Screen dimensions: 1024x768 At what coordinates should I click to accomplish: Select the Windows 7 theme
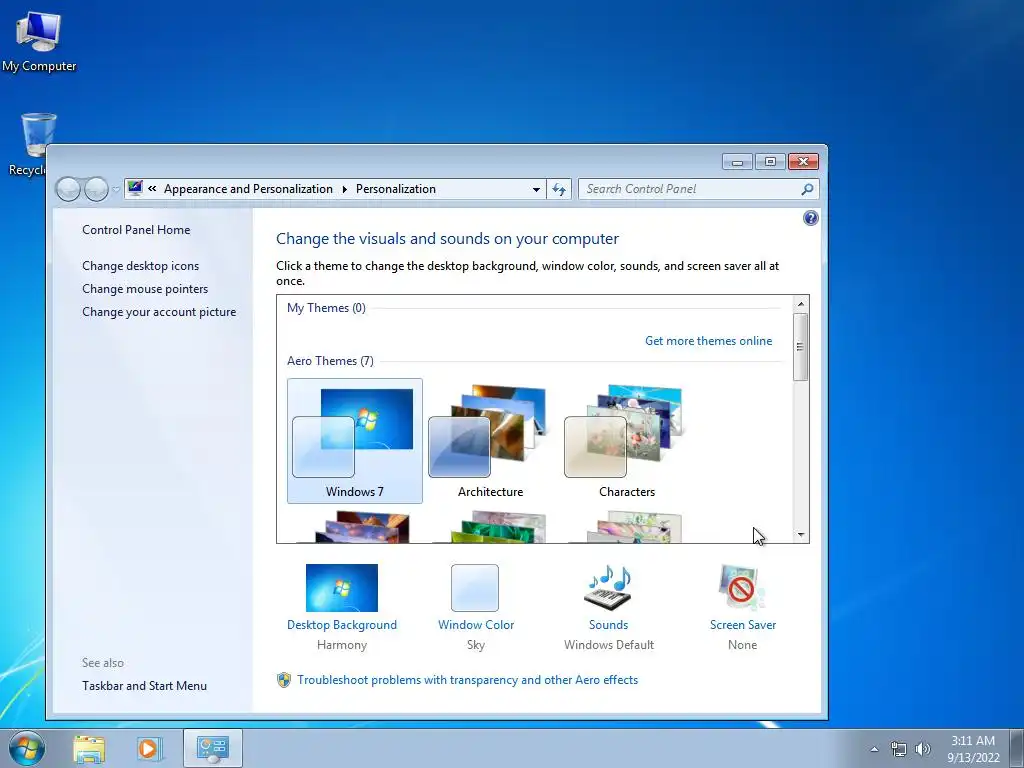pyautogui.click(x=355, y=441)
